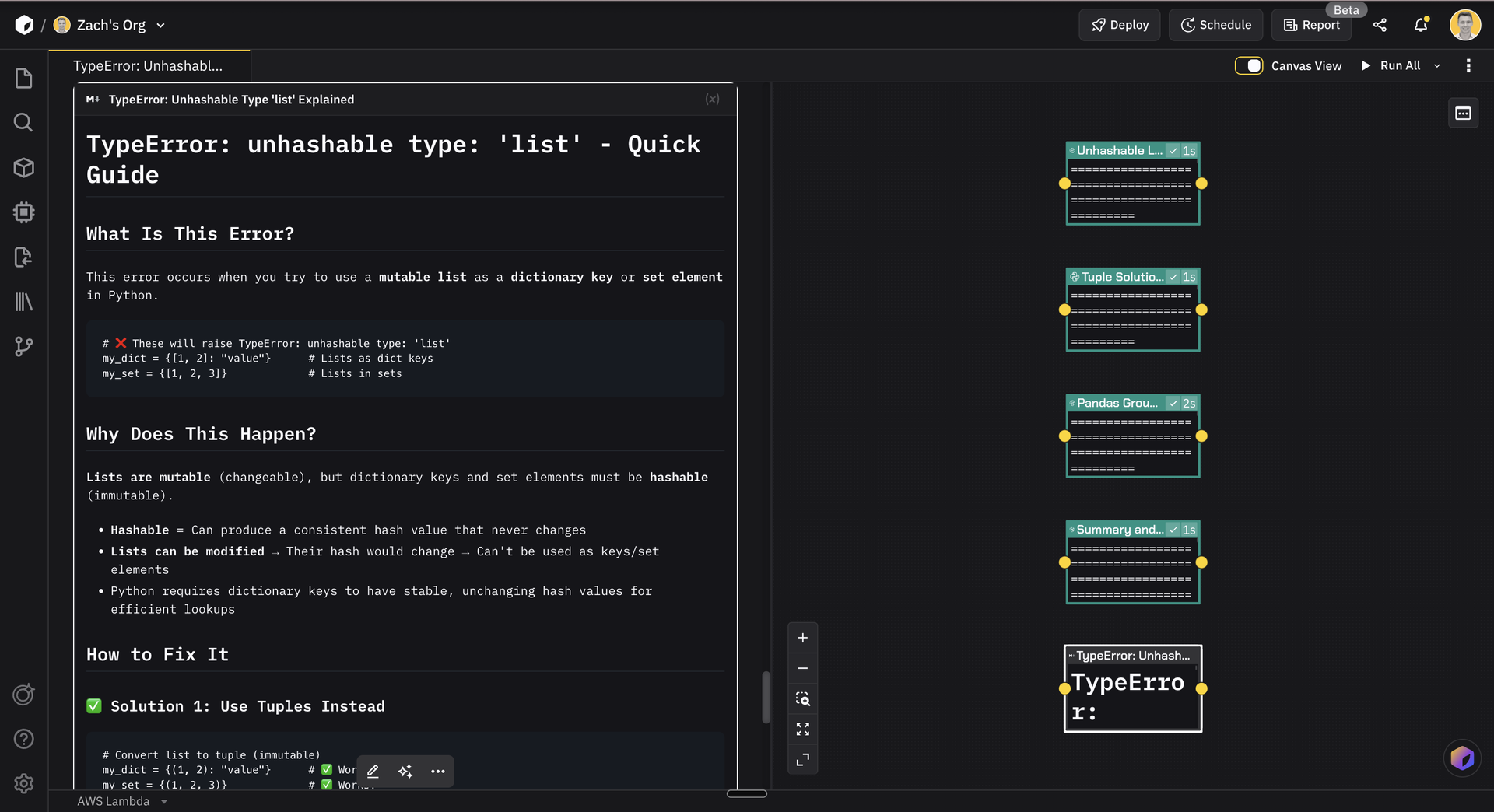The height and width of the screenshot is (812, 1494).
Task: Click left connector of Tuple Solutio... node
Action: [x=1064, y=310]
